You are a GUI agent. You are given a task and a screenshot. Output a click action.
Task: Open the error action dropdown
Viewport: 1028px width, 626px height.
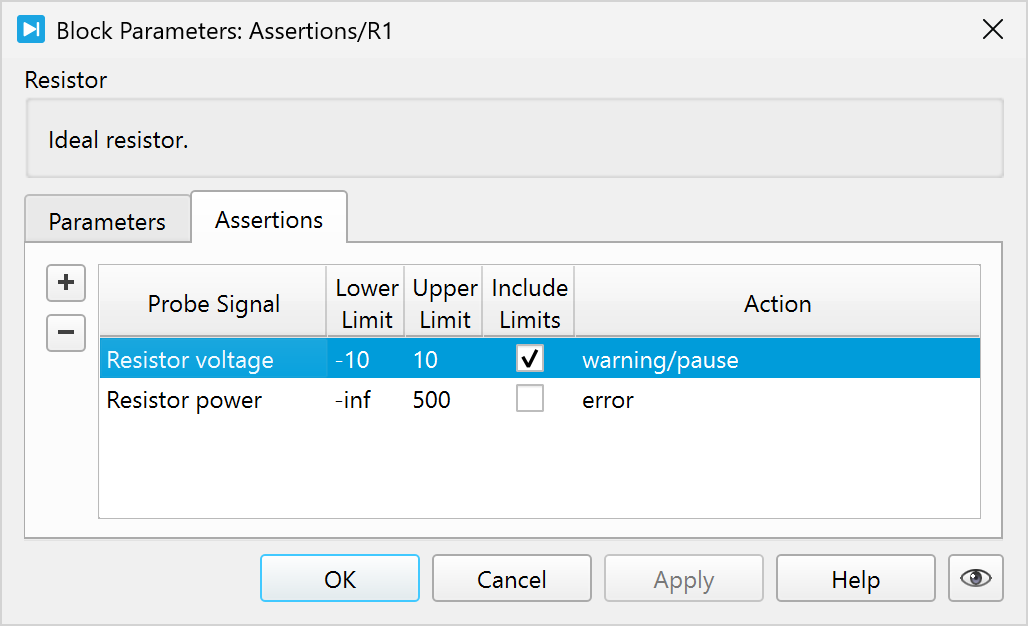click(x=776, y=401)
